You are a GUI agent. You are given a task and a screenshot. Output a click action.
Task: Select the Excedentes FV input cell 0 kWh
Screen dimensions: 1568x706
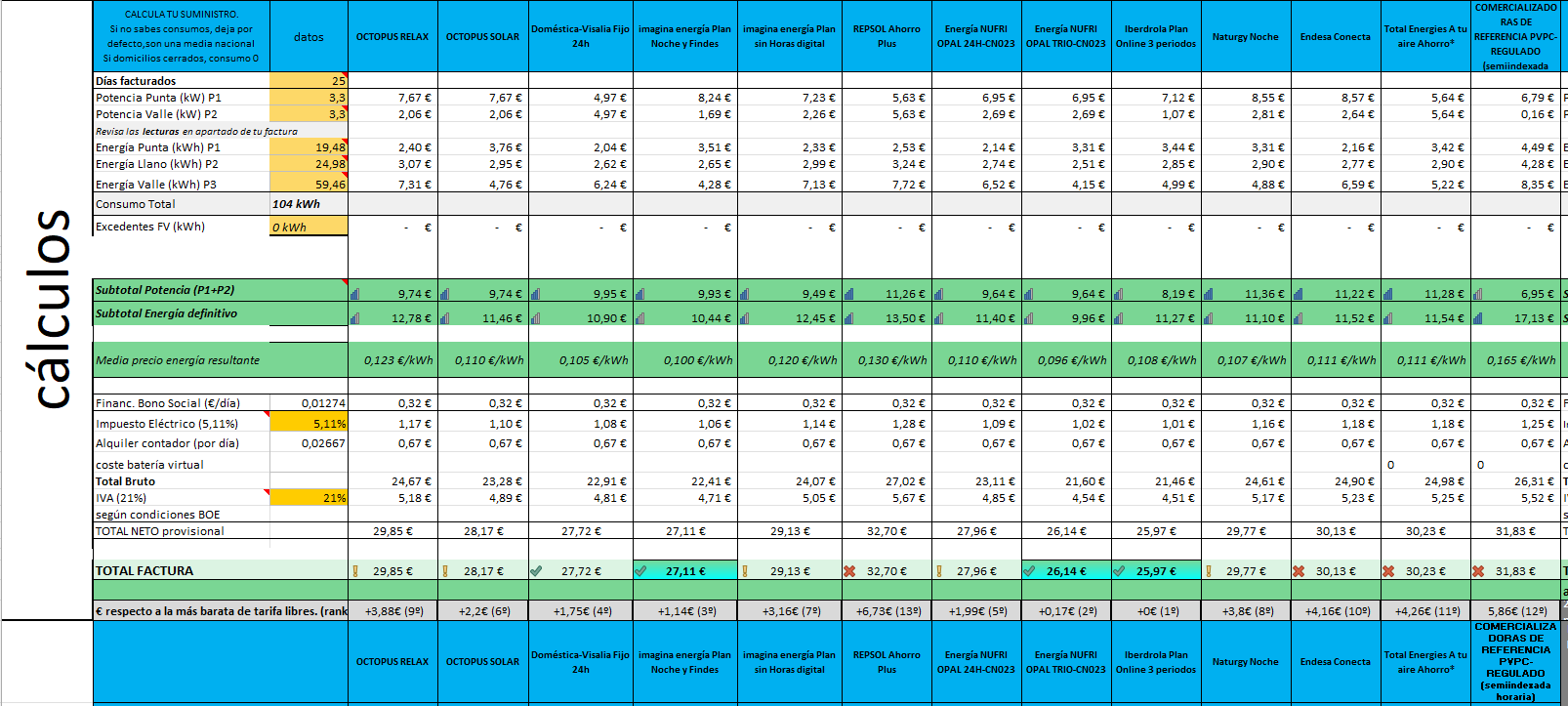pyautogui.click(x=309, y=227)
